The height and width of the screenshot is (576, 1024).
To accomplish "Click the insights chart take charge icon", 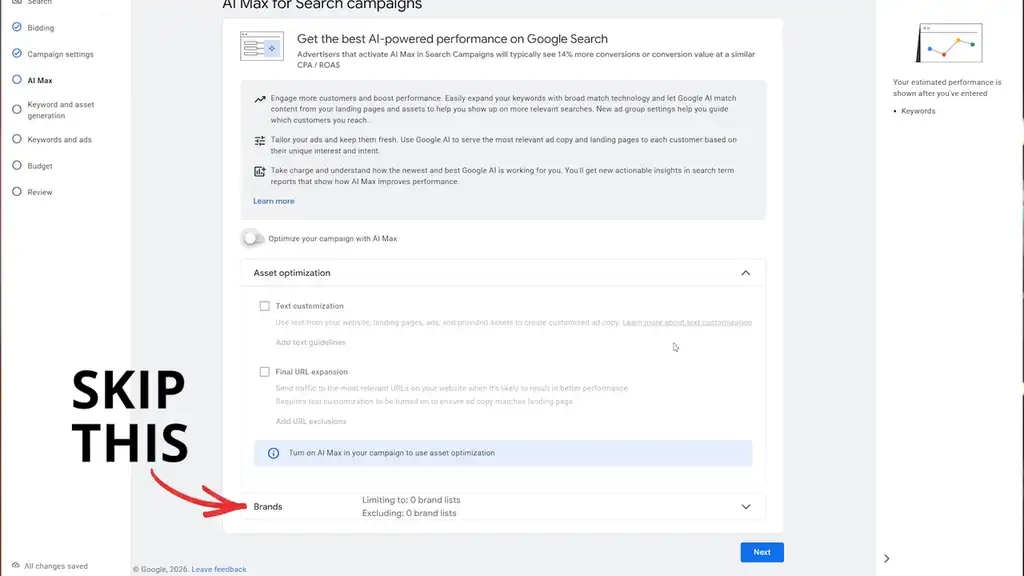I will (260, 171).
